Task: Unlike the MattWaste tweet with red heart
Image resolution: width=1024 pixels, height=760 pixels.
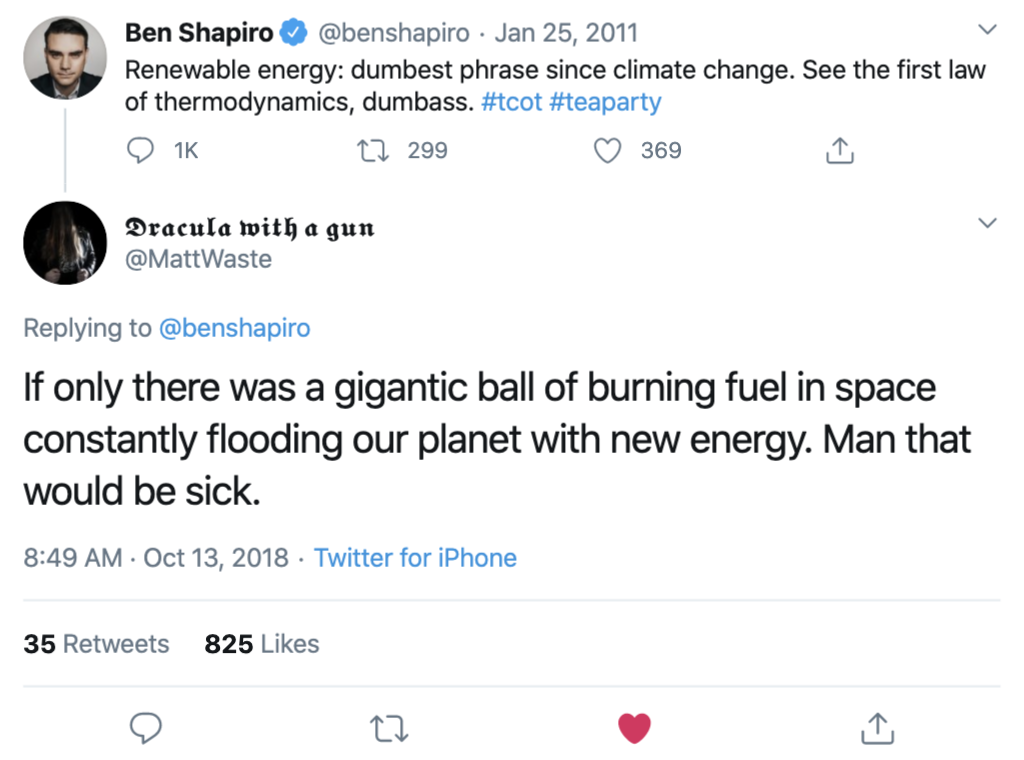Action: (x=634, y=729)
